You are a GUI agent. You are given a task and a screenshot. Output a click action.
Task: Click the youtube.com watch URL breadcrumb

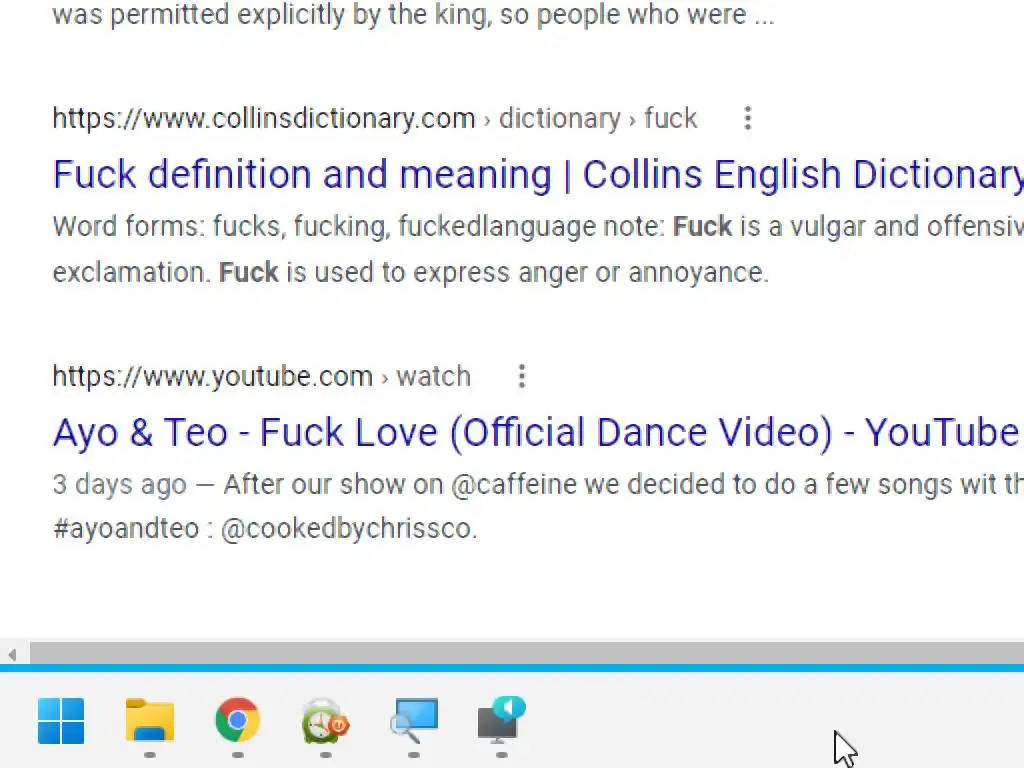pyautogui.click(x=261, y=376)
